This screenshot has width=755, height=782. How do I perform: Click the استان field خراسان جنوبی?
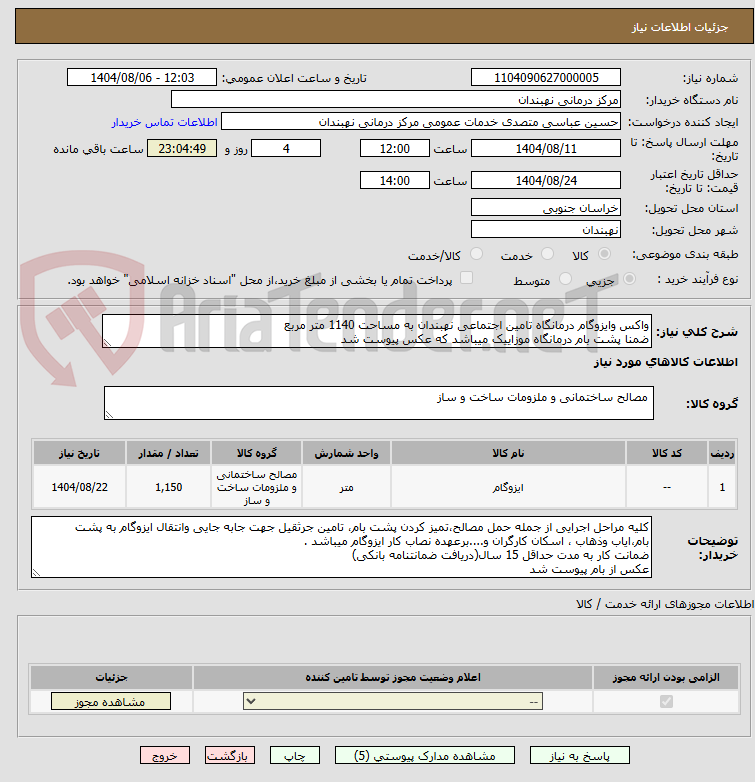tap(546, 207)
